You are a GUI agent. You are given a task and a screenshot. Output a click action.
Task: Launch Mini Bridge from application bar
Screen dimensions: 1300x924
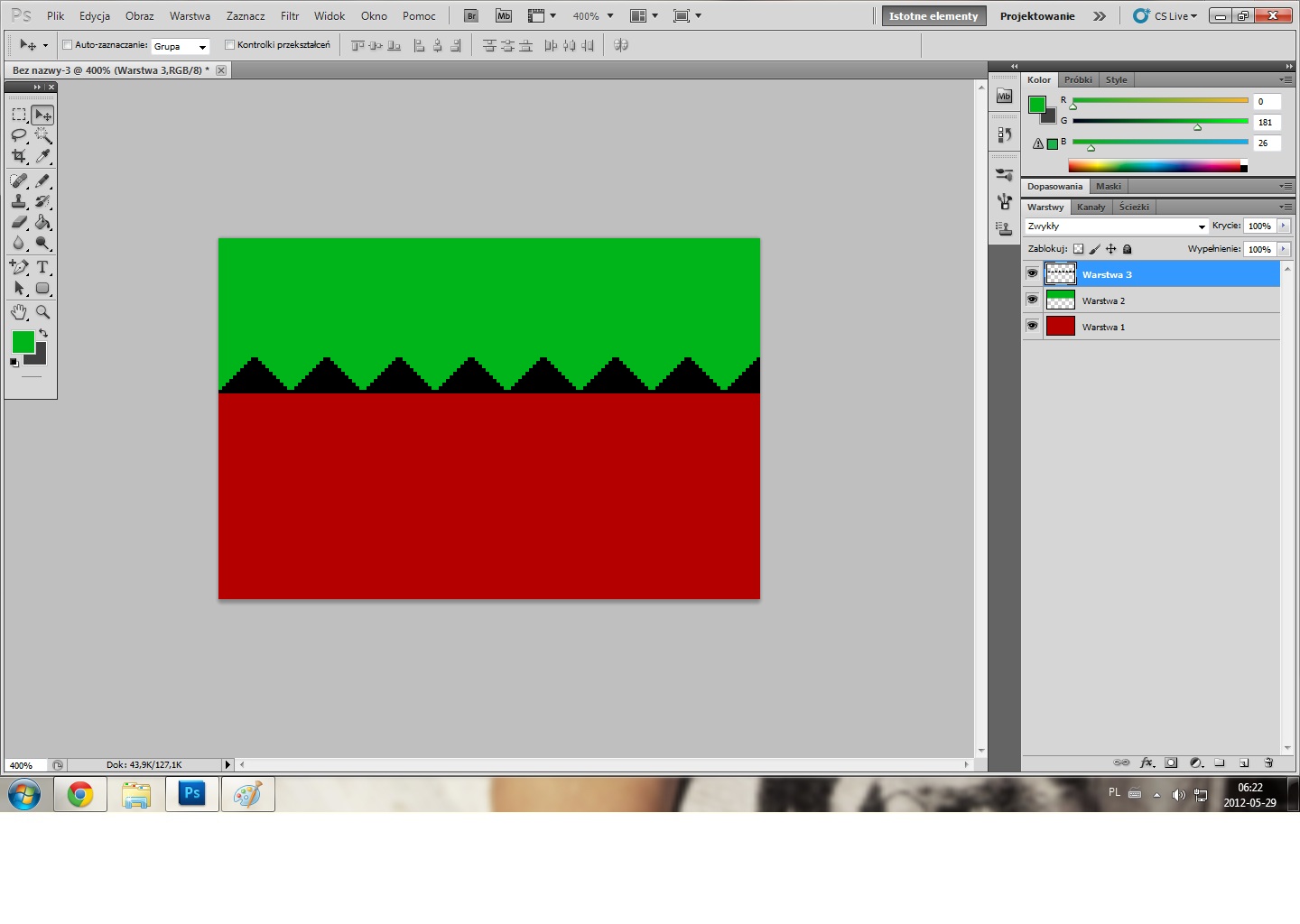pos(504,16)
